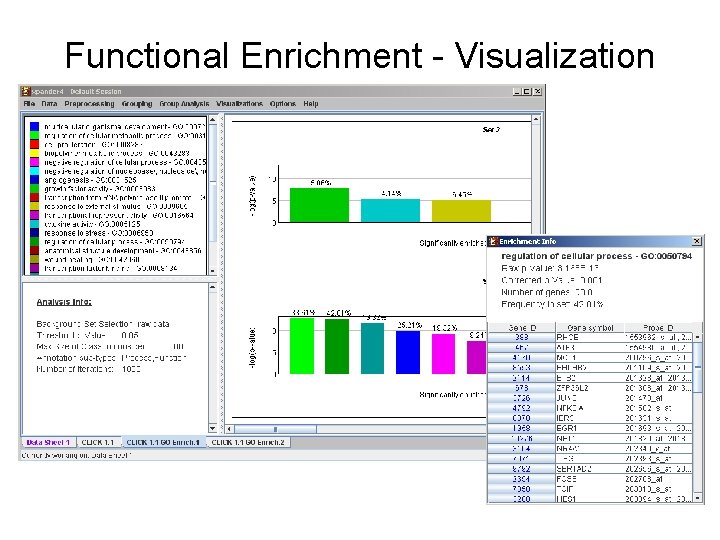Click left arrow of the chart horizontal scrollbar

[230, 429]
